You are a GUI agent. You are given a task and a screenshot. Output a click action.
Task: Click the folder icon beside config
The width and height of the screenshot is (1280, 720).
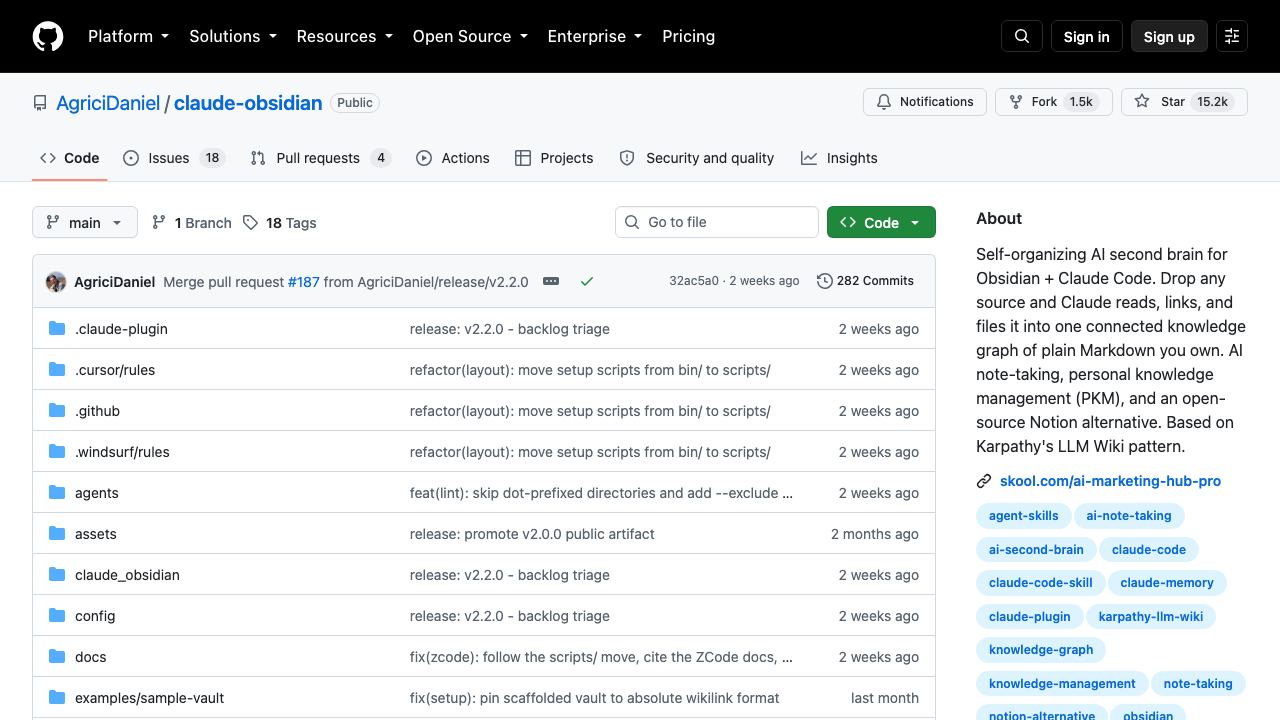(x=57, y=616)
